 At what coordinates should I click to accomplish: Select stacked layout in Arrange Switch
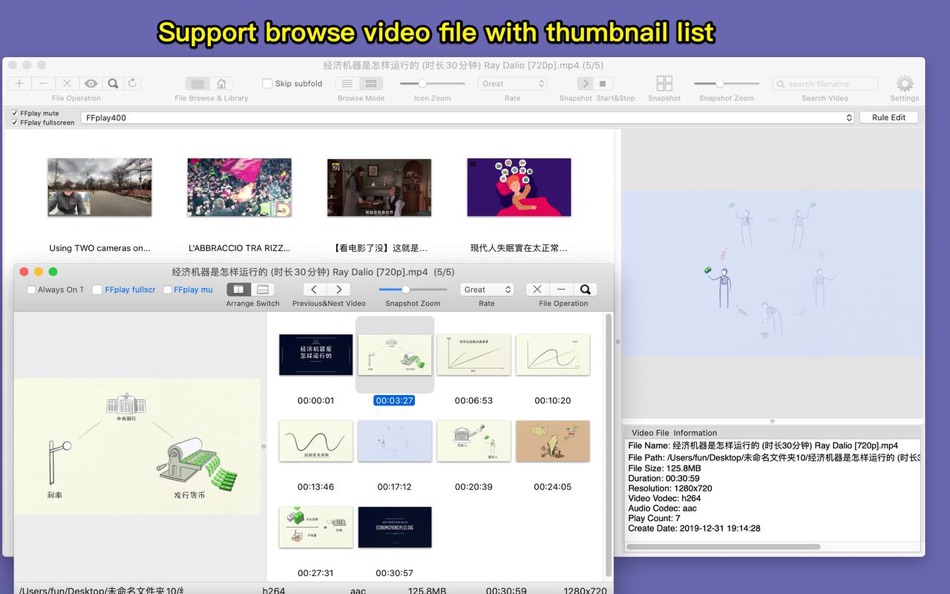[x=263, y=290]
